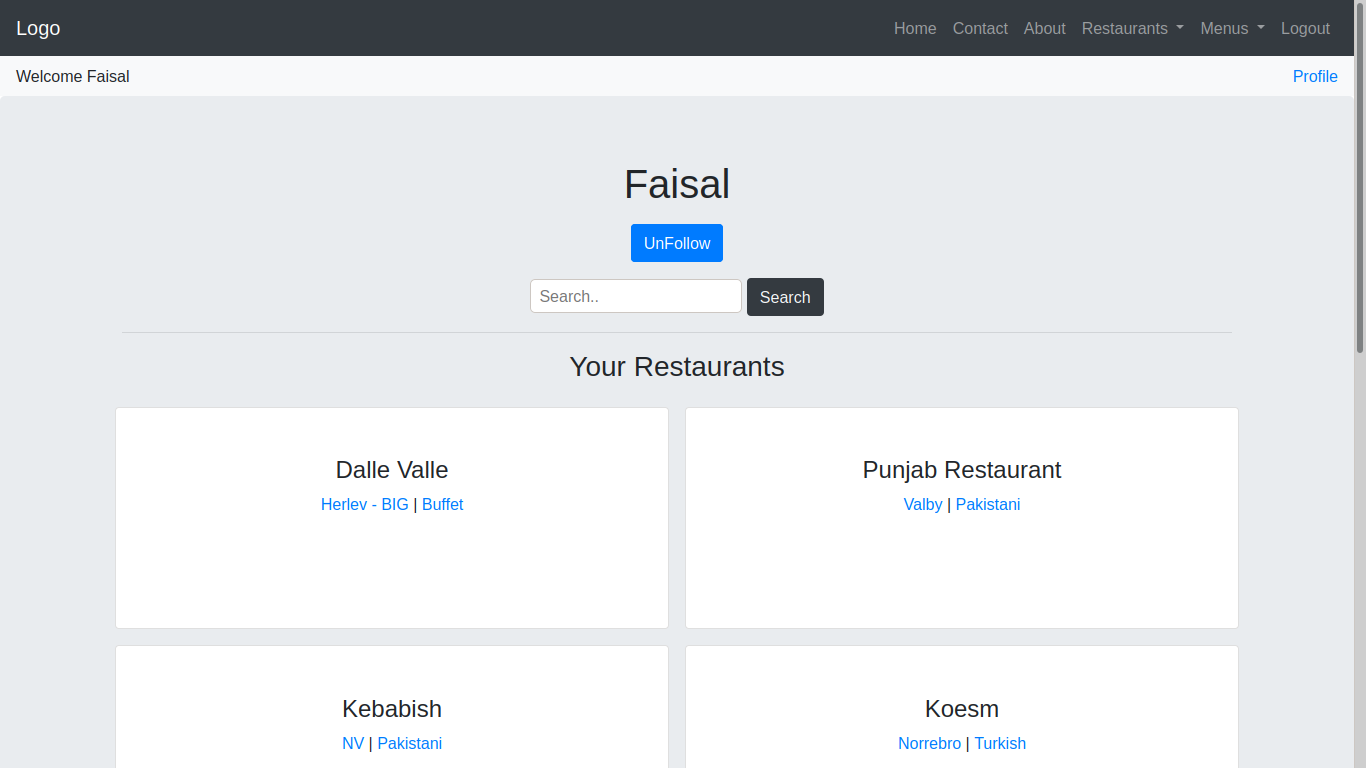Image resolution: width=1366 pixels, height=768 pixels.
Task: Open the Profile link
Action: (1315, 76)
